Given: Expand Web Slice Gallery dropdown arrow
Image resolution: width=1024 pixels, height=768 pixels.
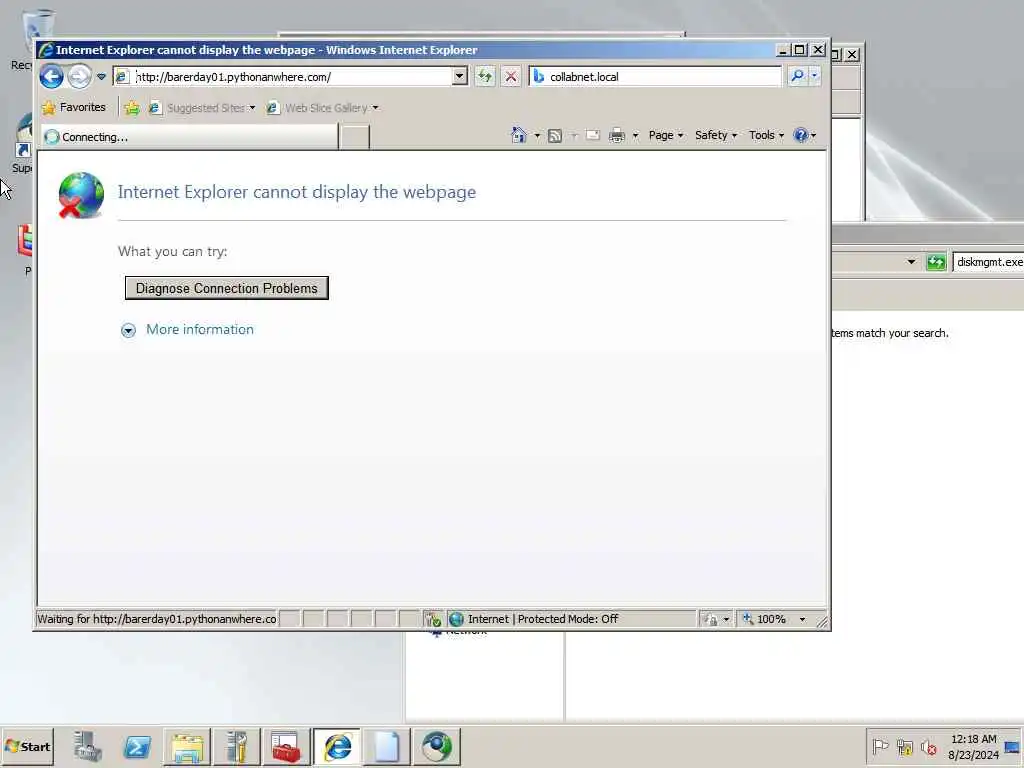Looking at the screenshot, I should (x=376, y=108).
